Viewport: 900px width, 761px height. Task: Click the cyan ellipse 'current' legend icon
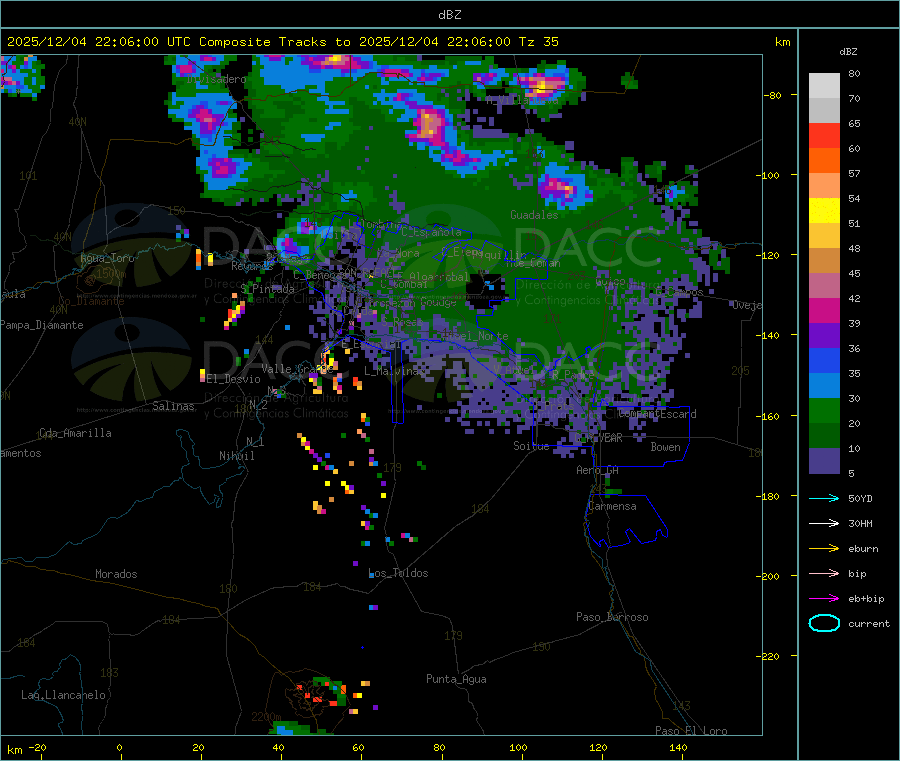click(x=824, y=623)
